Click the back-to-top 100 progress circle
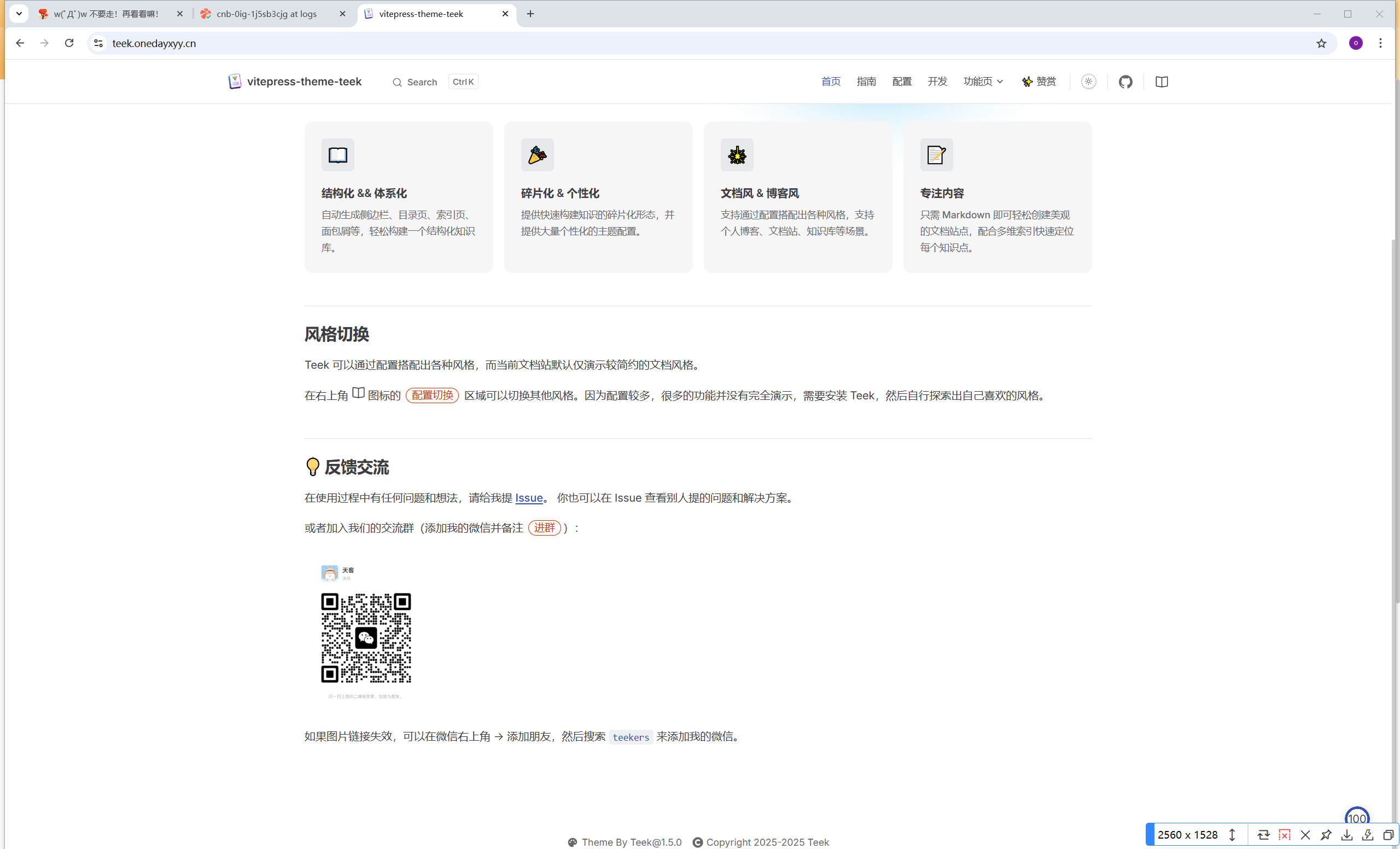The height and width of the screenshot is (849, 1400). (1356, 818)
